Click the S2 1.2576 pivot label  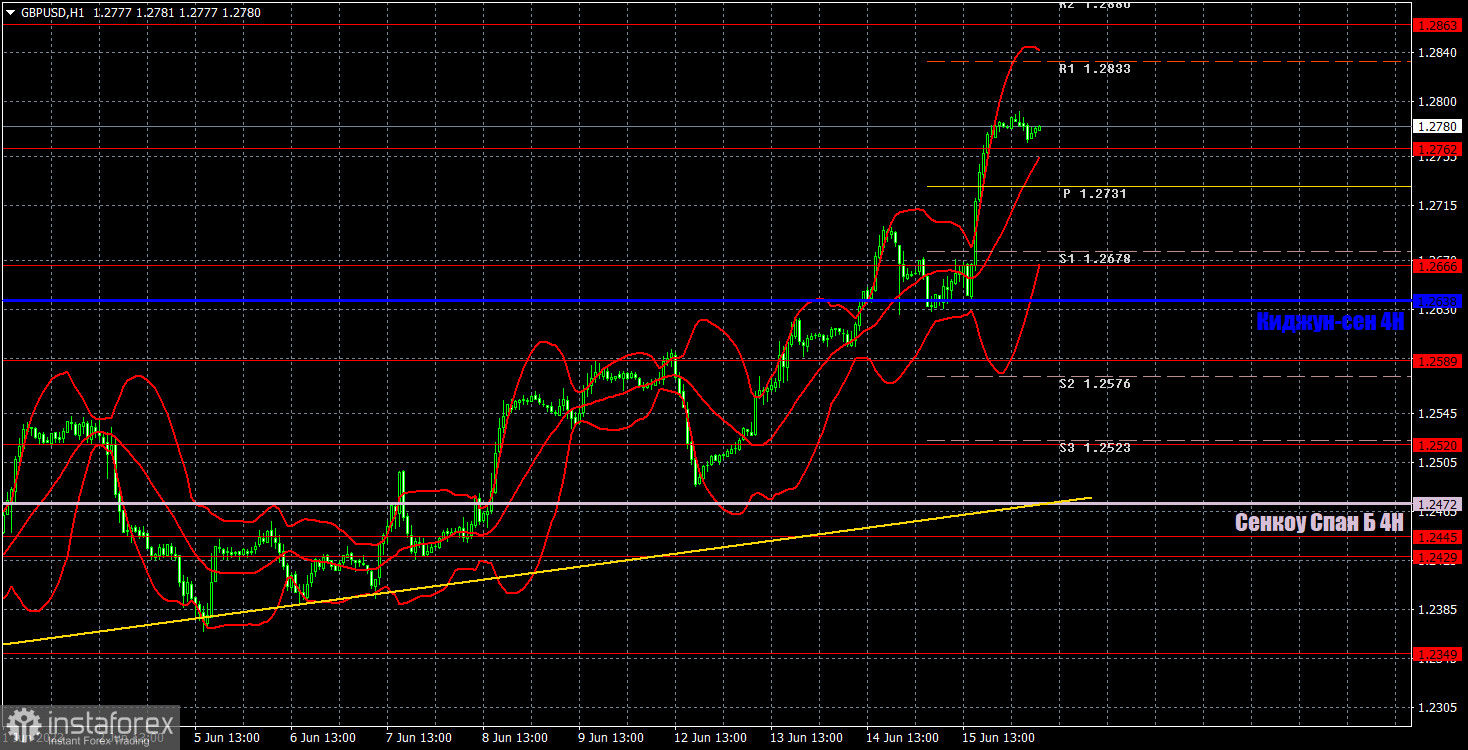(x=1095, y=384)
